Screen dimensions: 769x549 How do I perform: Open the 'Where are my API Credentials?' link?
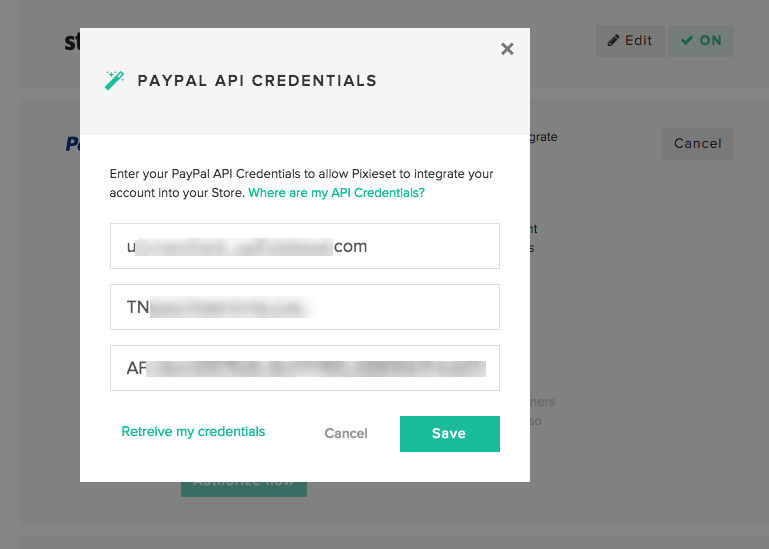click(336, 193)
